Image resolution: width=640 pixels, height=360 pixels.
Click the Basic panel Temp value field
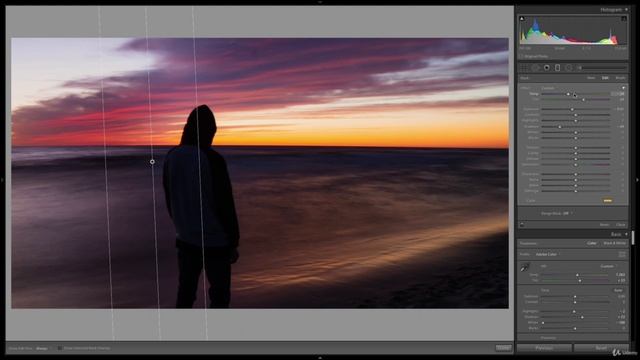click(x=620, y=275)
